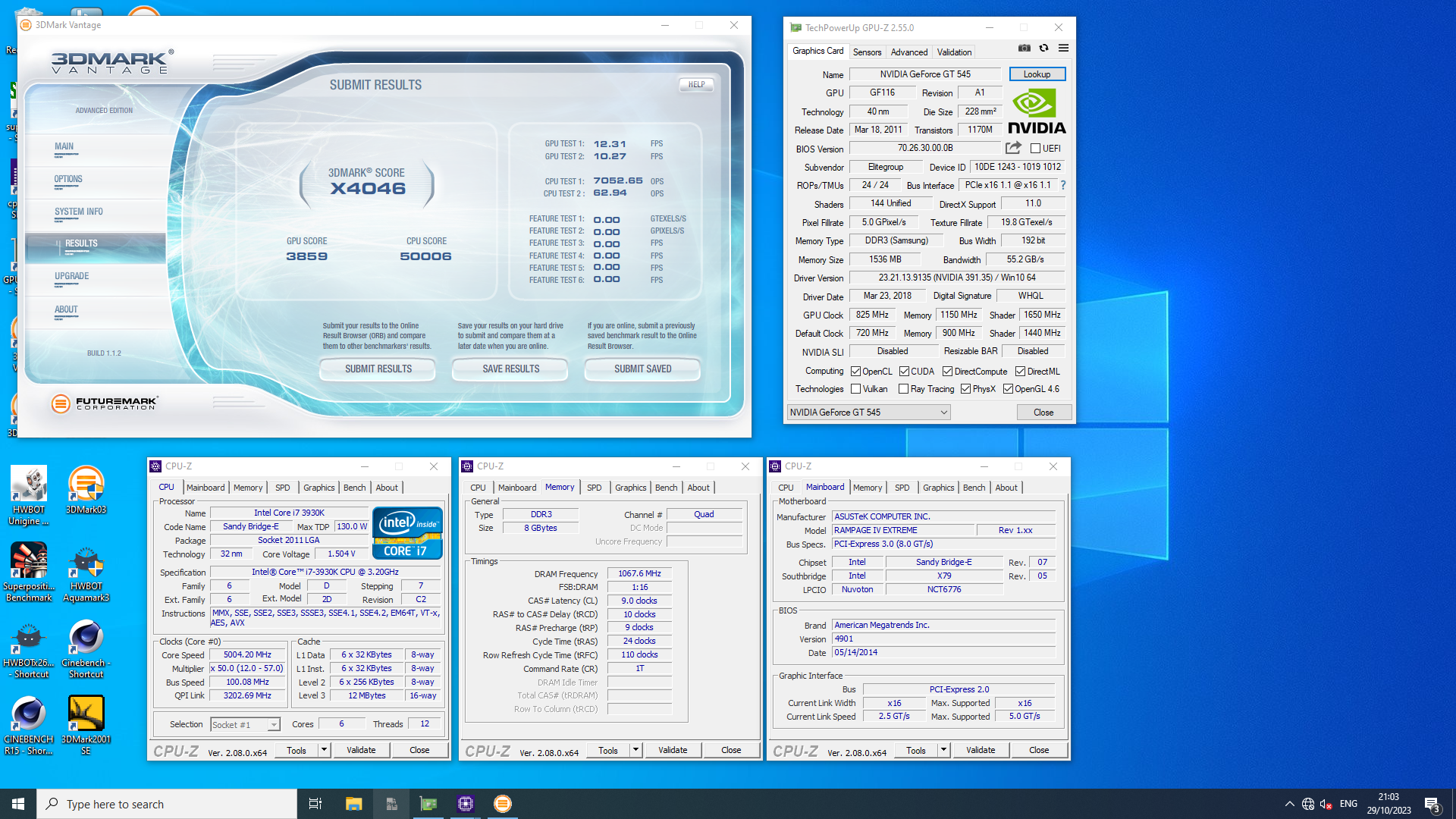The width and height of the screenshot is (1456, 819).
Task: Click the Windows Start button
Action: click(x=18, y=804)
